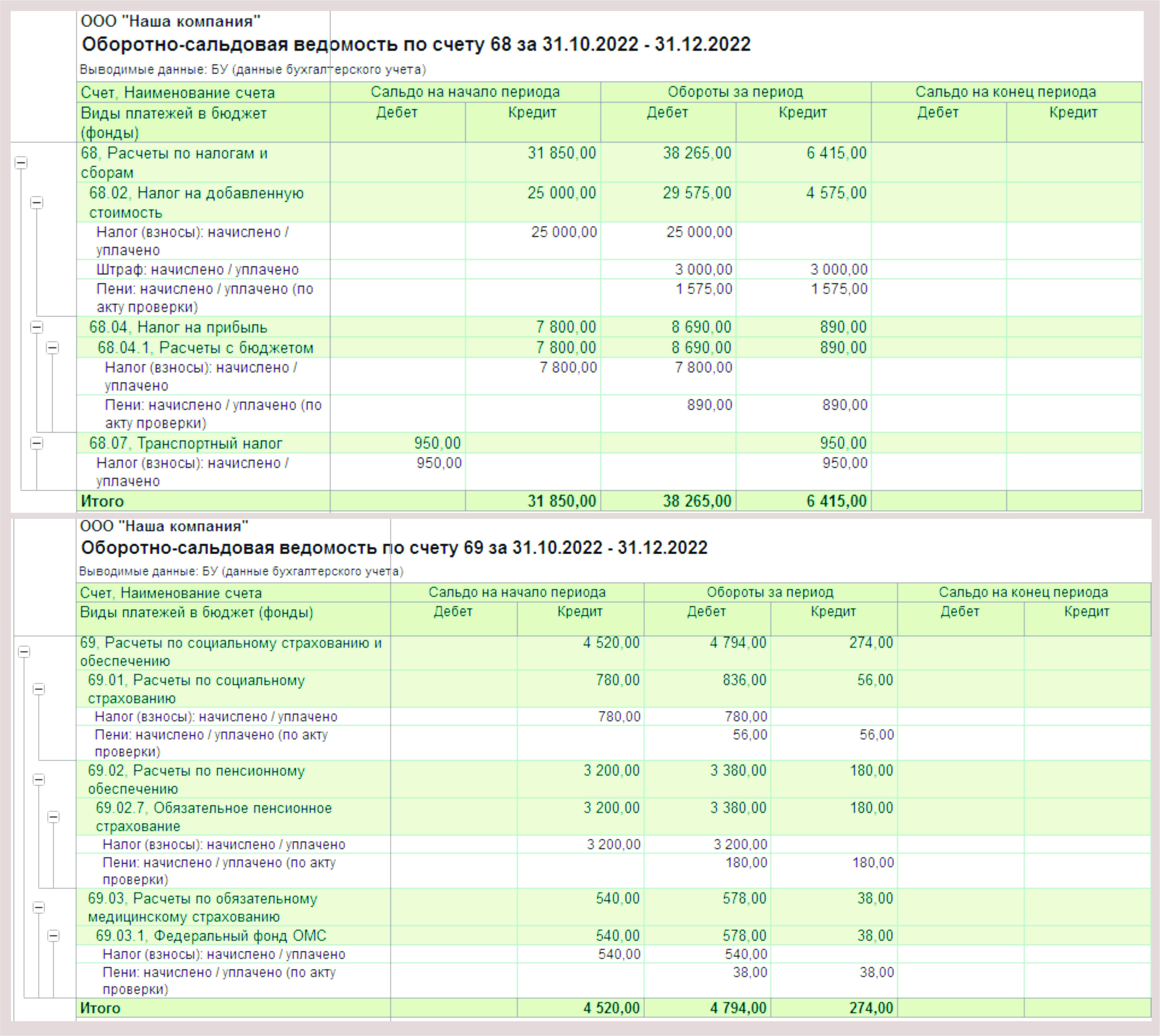Select row 69.02, Расчеты по пенсионному обеспечению
The width and height of the screenshot is (1160, 1036).
pyautogui.click(x=614, y=779)
